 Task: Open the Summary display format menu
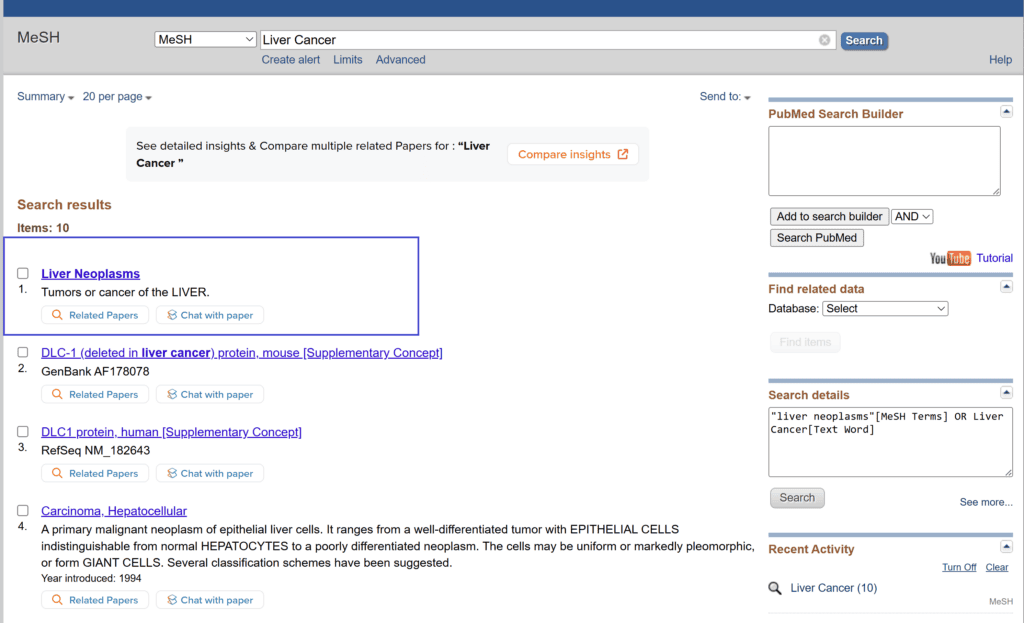point(45,97)
